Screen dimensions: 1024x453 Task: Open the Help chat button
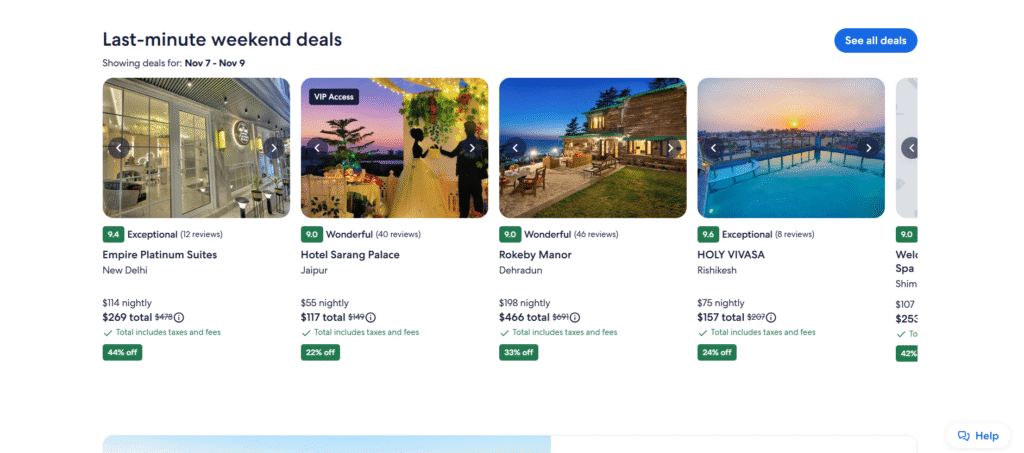(978, 436)
